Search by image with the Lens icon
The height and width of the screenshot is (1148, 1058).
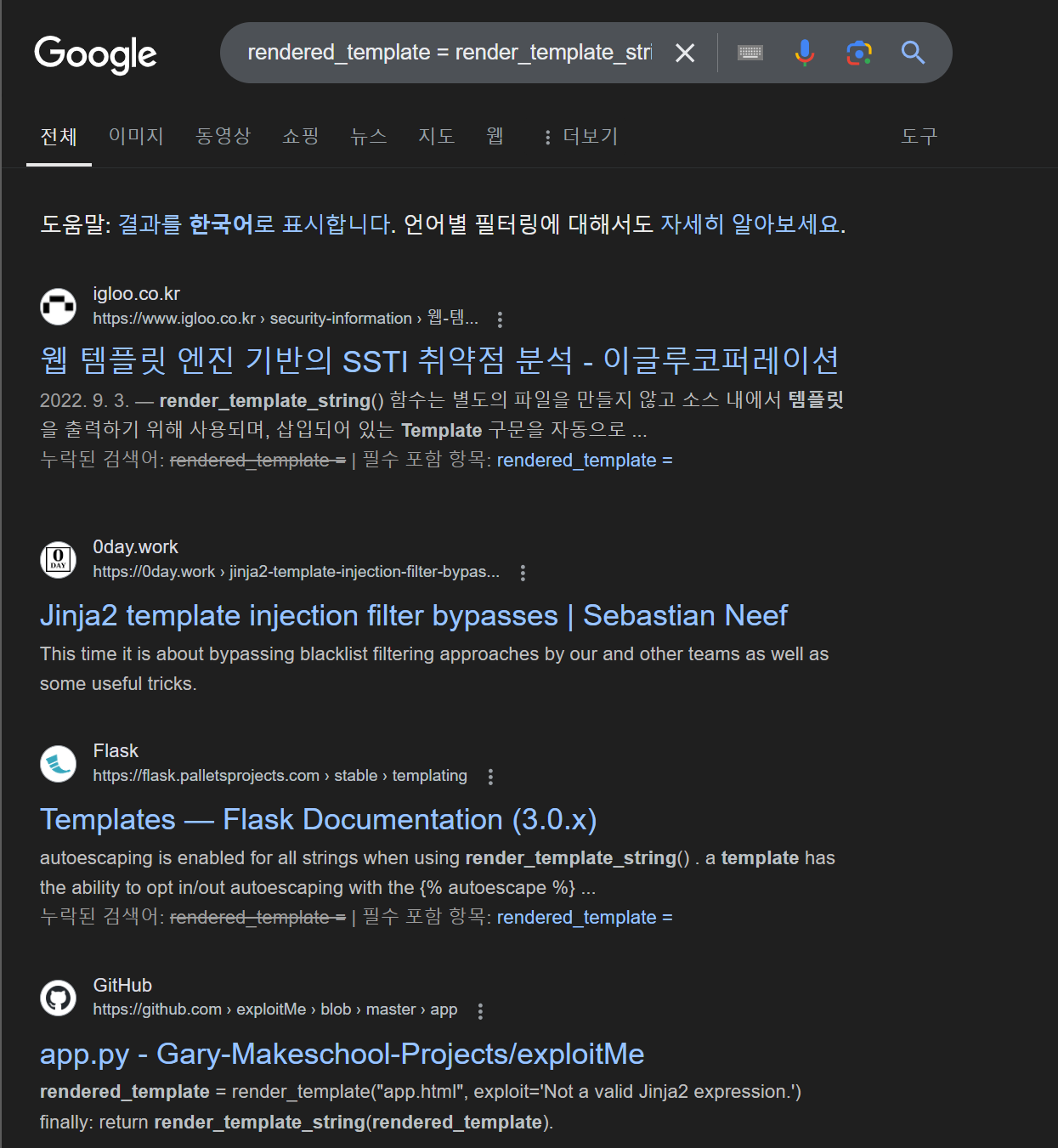coord(859,53)
